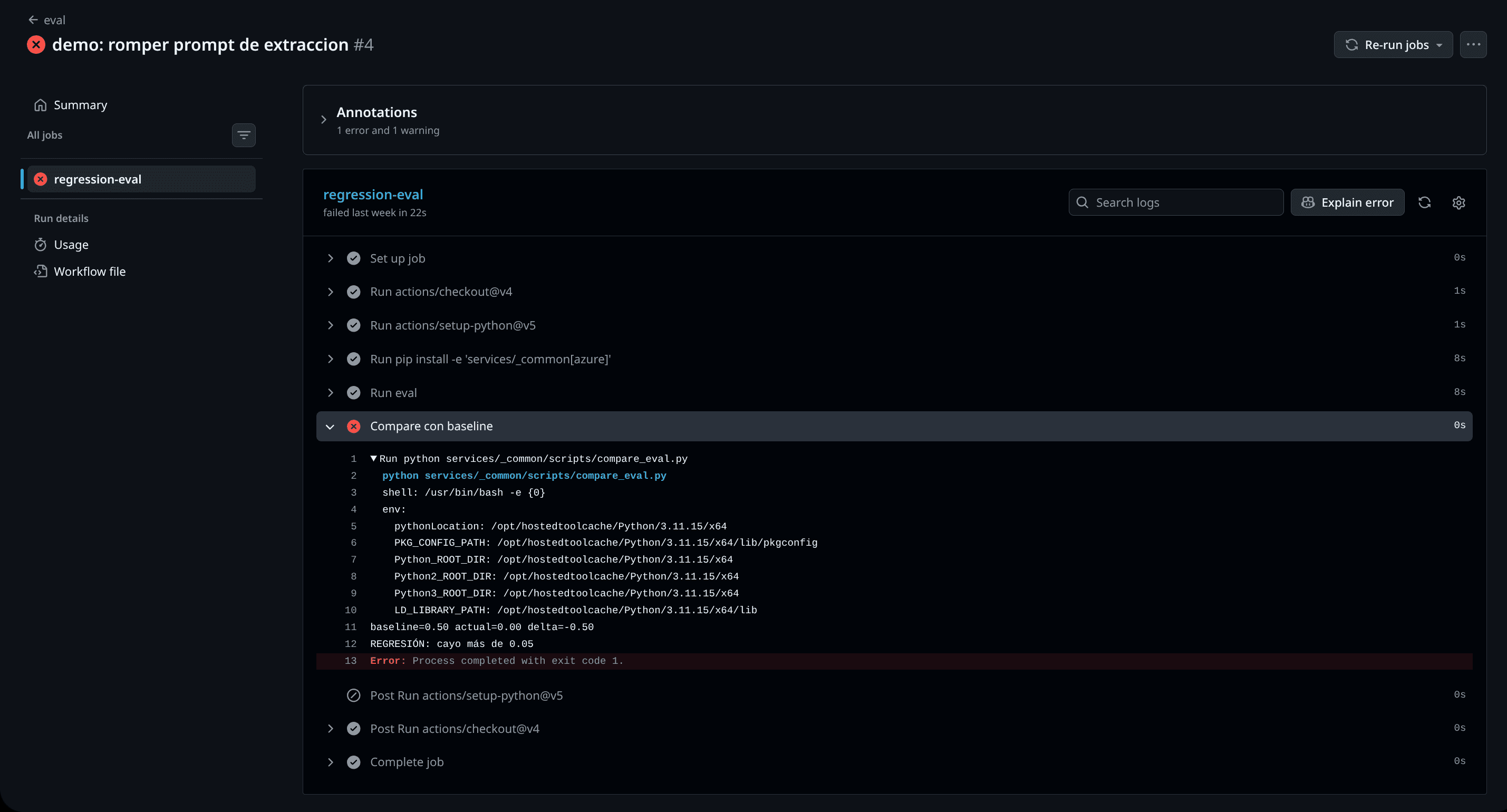1507x812 pixels.
Task: Click log line 11 baseline delta output
Action: tap(482, 627)
